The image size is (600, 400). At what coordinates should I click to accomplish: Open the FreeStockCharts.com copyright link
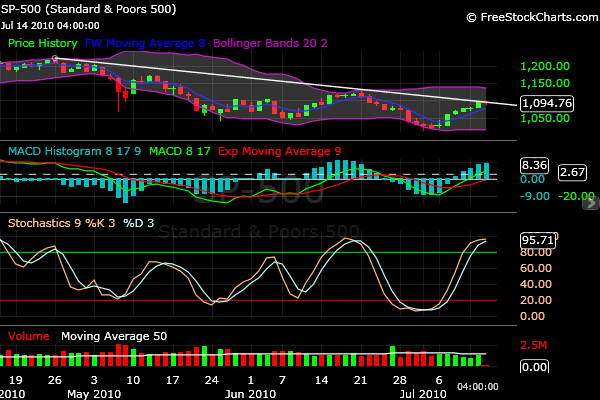coord(532,17)
